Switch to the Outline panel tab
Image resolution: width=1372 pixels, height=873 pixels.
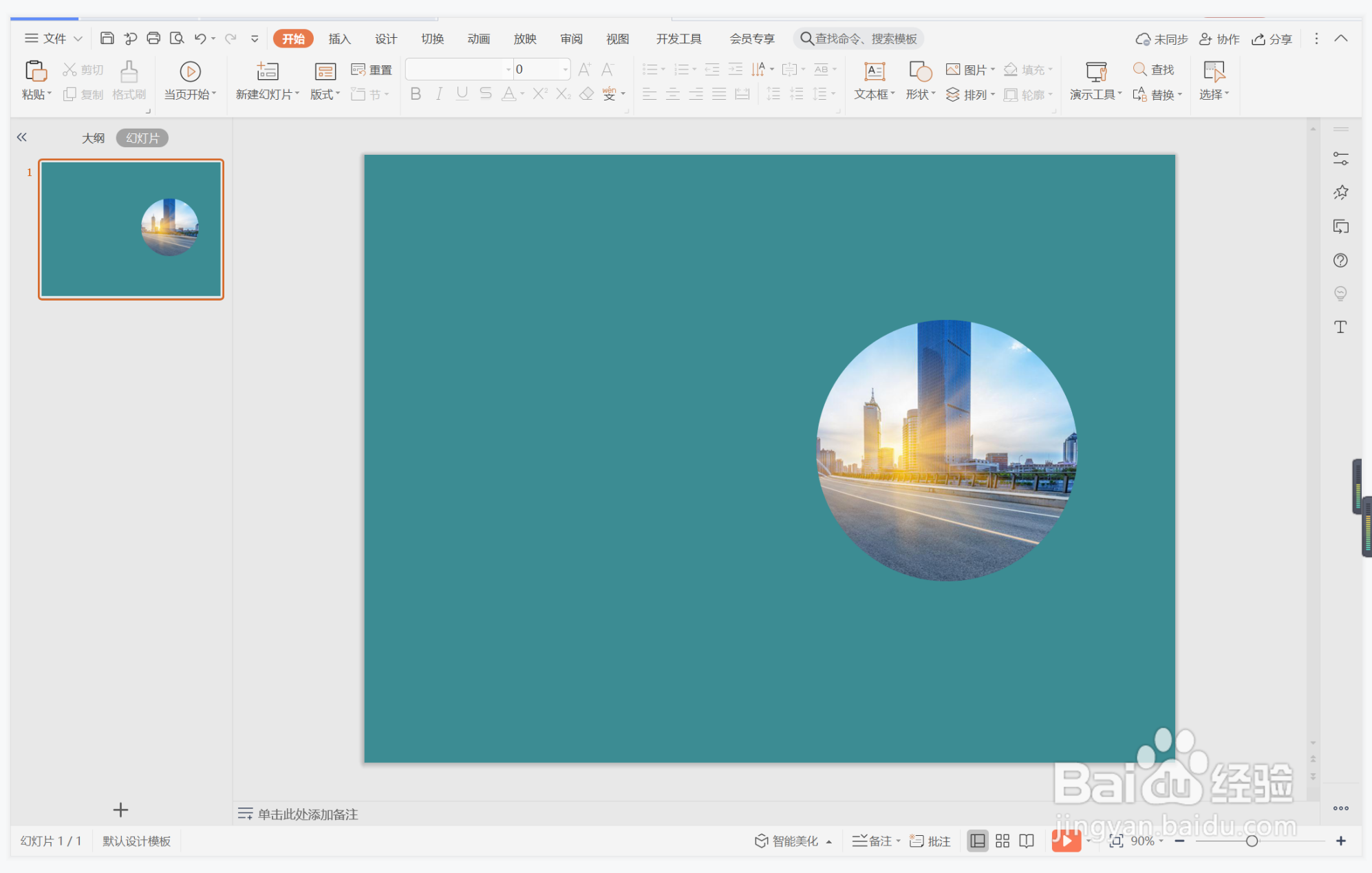(93, 138)
